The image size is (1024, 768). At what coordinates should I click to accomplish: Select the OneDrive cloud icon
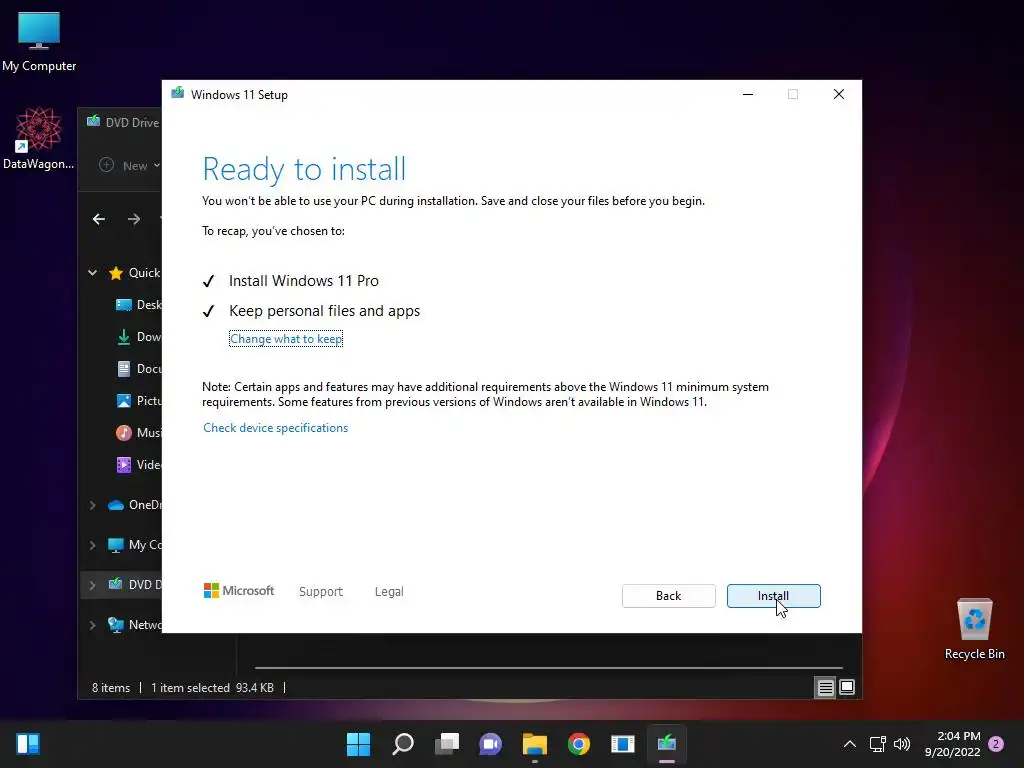pos(116,505)
